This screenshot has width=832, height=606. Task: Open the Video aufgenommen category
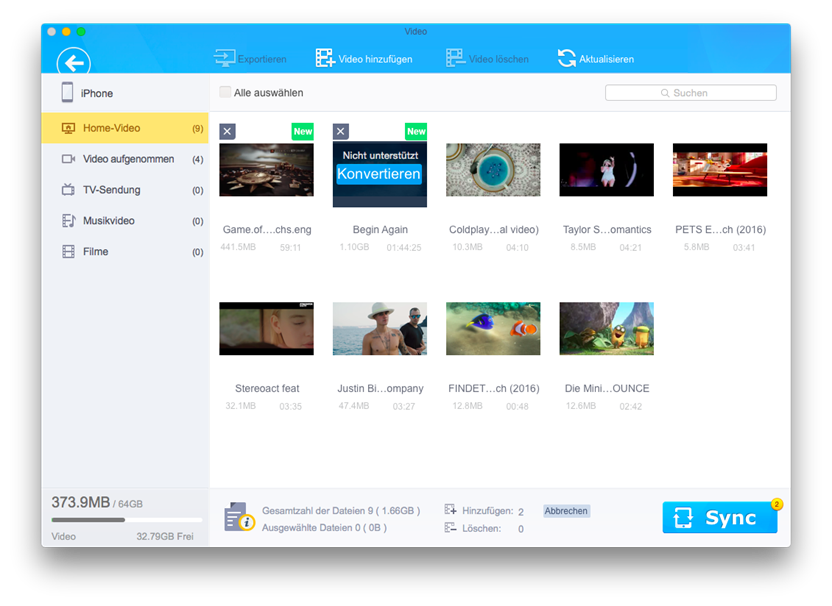click(x=125, y=159)
